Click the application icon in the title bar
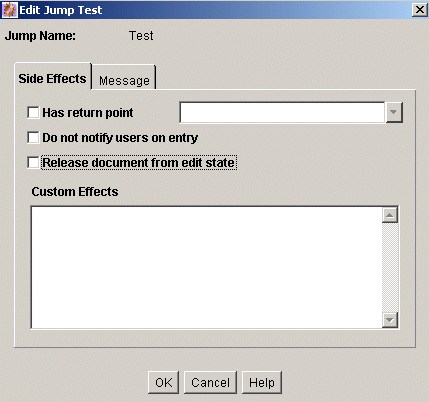Image resolution: width=429 pixels, height=402 pixels. (9, 10)
